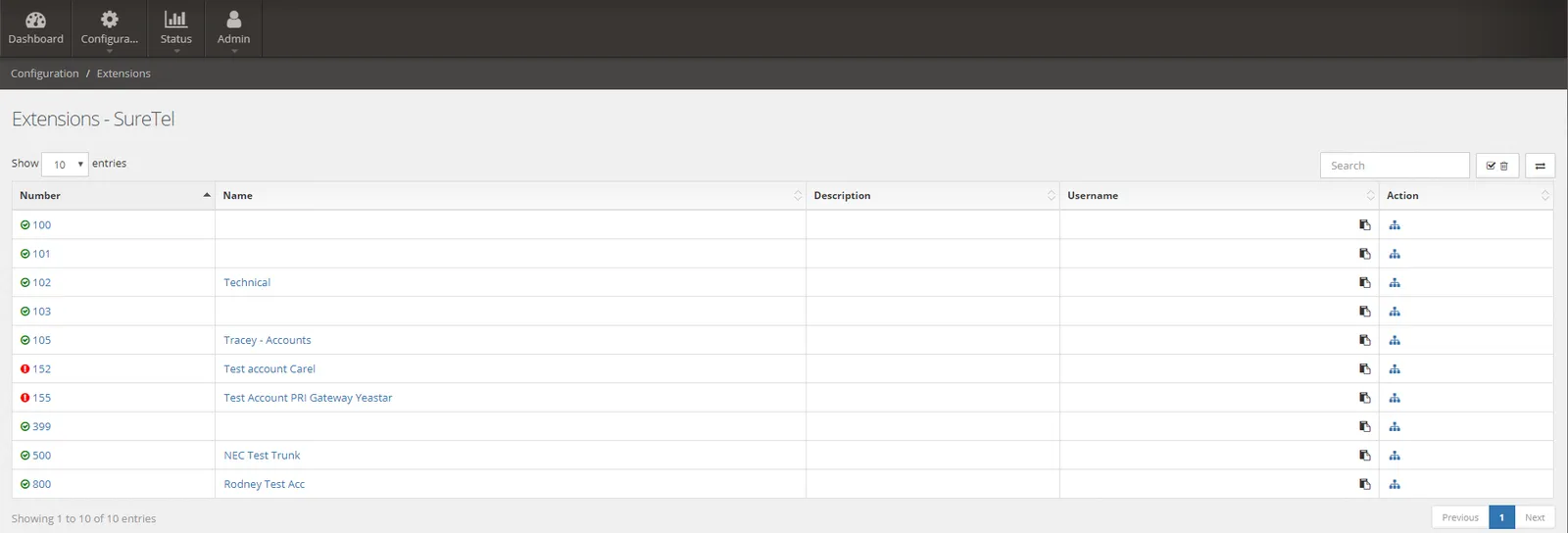Open extension 103
Viewport: 1568px width, 533px height.
(41, 312)
